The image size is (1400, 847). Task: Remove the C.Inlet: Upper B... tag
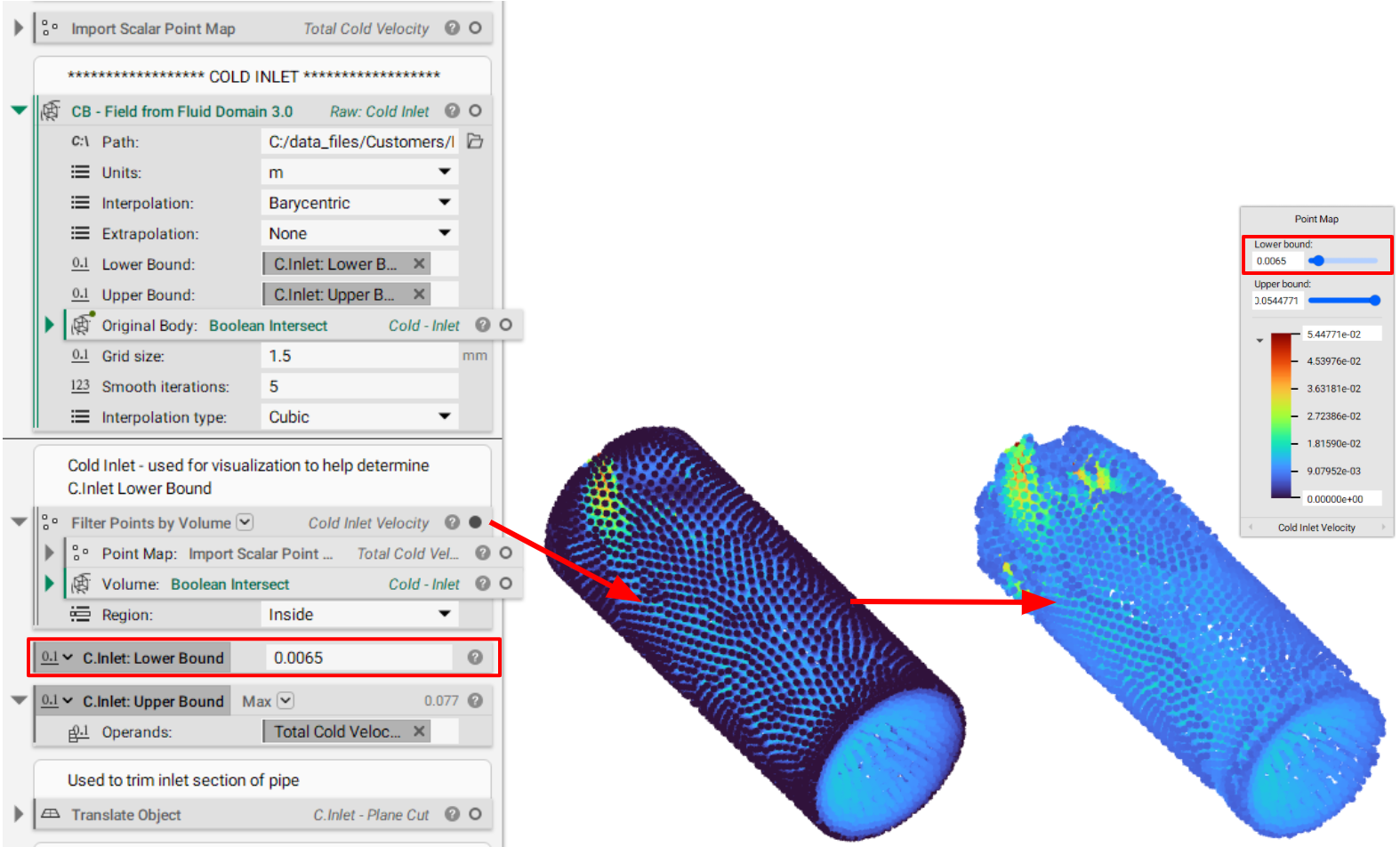419,294
